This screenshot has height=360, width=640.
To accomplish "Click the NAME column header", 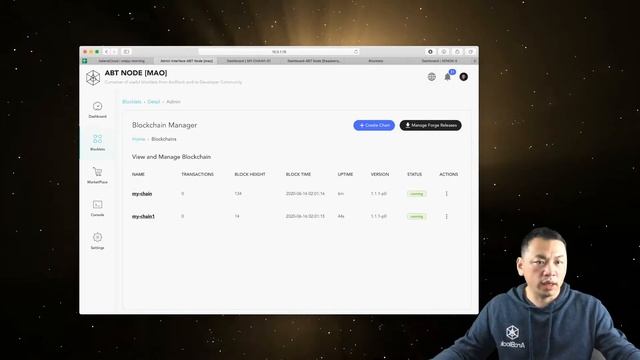I will coord(138,174).
